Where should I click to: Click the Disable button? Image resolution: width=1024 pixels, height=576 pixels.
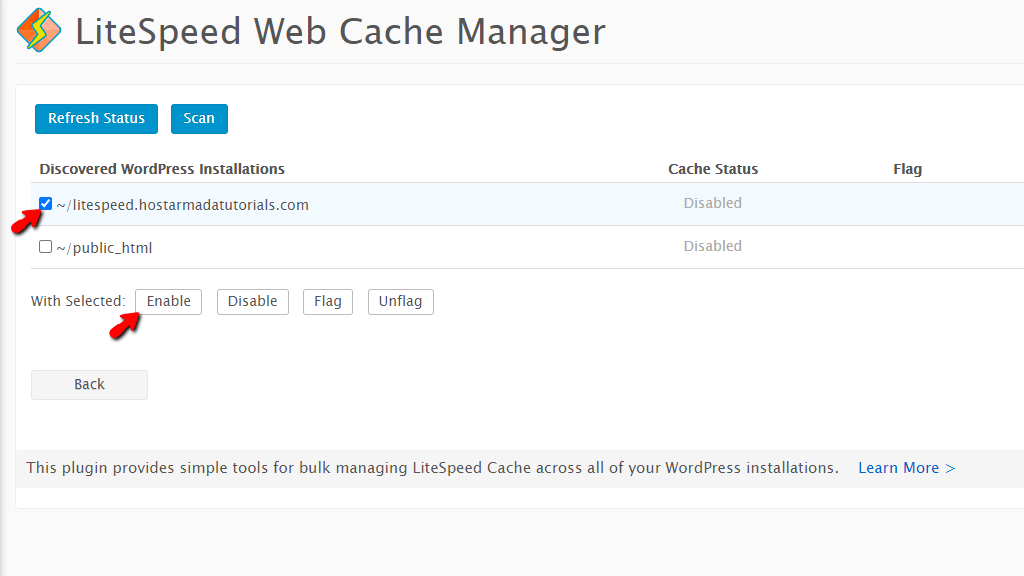pyautogui.click(x=253, y=302)
